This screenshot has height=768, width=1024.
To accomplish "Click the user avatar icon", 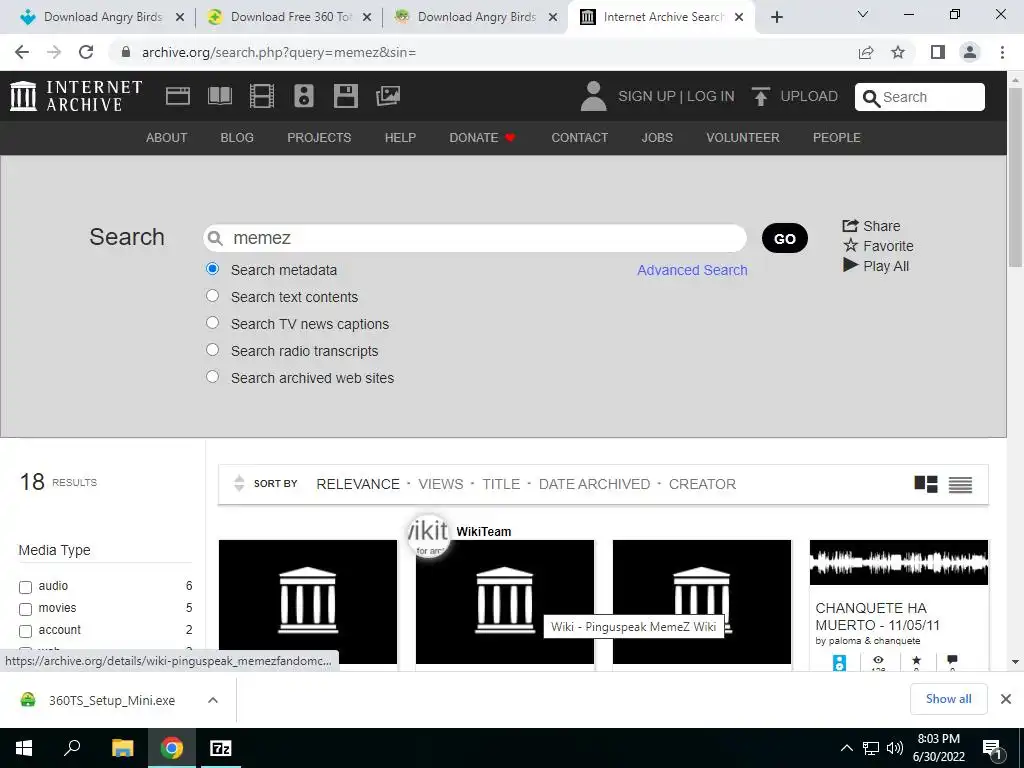I will pyautogui.click(x=593, y=96).
